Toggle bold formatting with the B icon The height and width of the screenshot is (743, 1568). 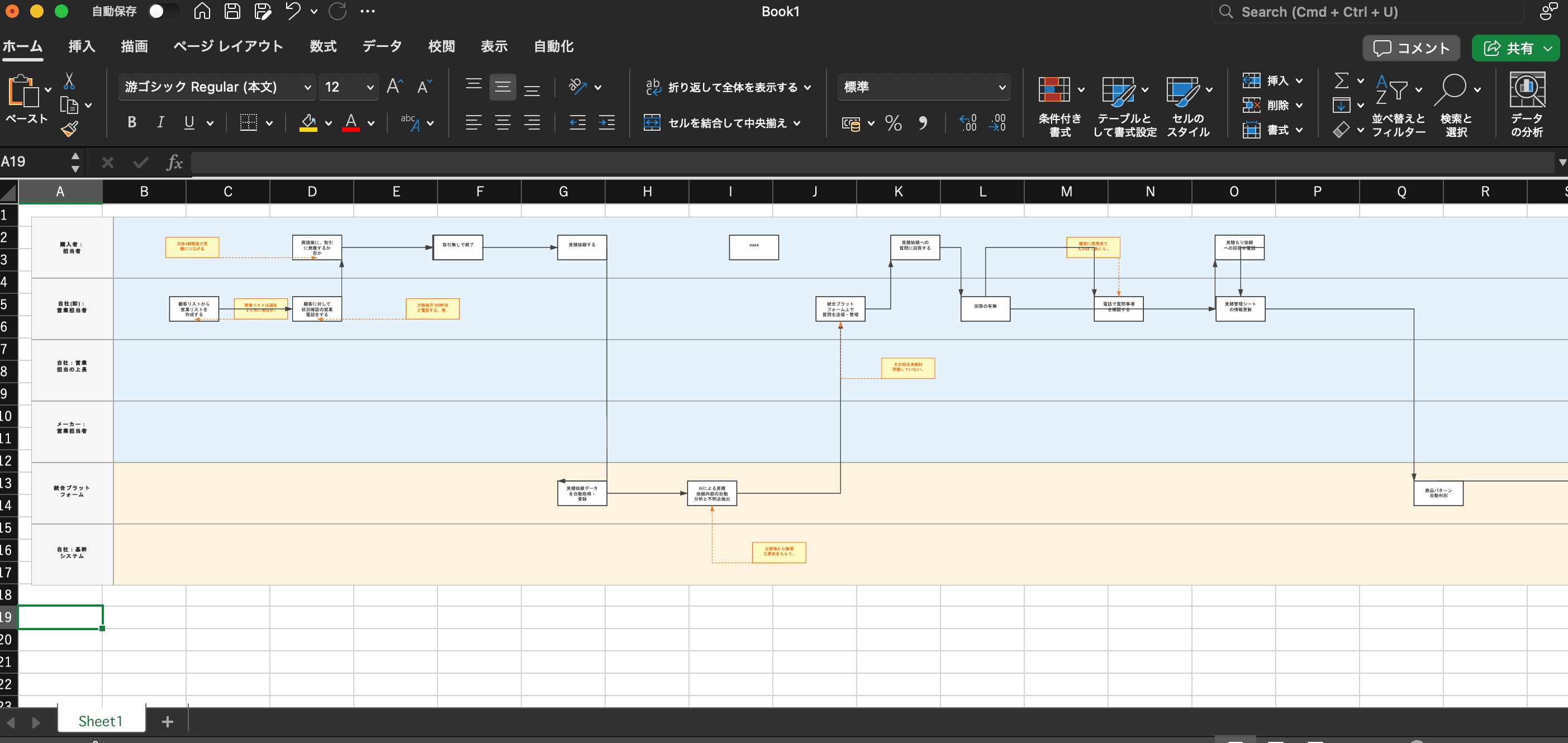[x=131, y=122]
